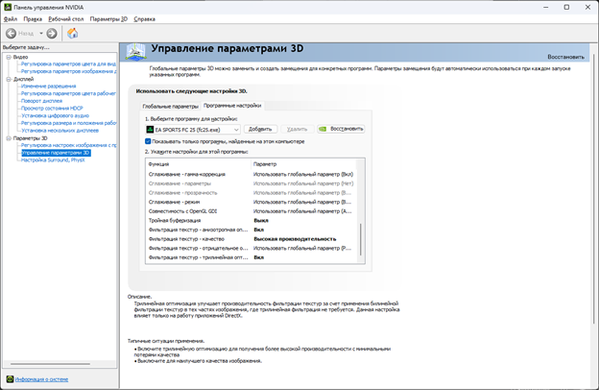Screen dimensions: 599x390
Task: Open Регулировка размера и положения рабочего стола
Action: click(x=69, y=123)
